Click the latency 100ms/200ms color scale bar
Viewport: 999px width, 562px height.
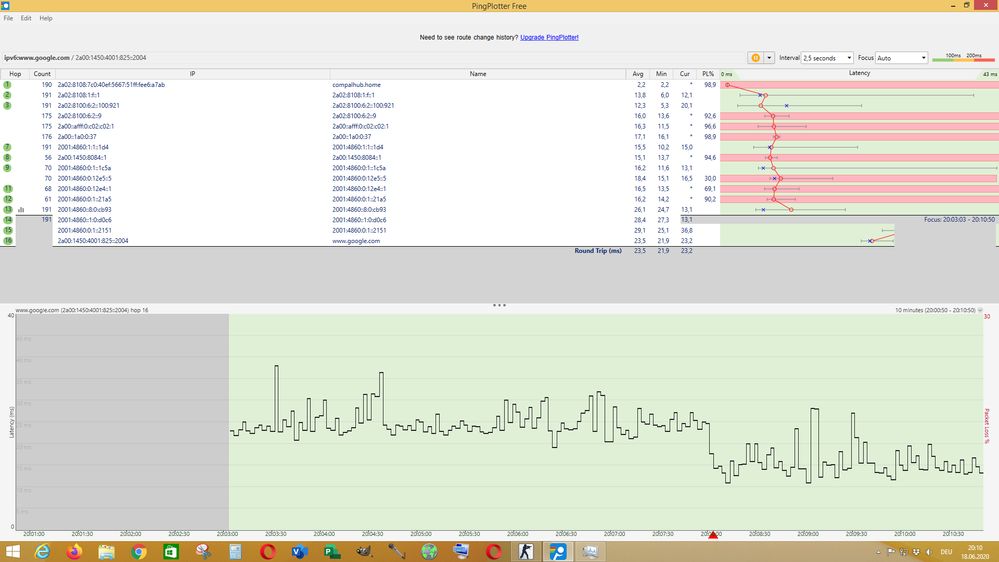(963, 58)
